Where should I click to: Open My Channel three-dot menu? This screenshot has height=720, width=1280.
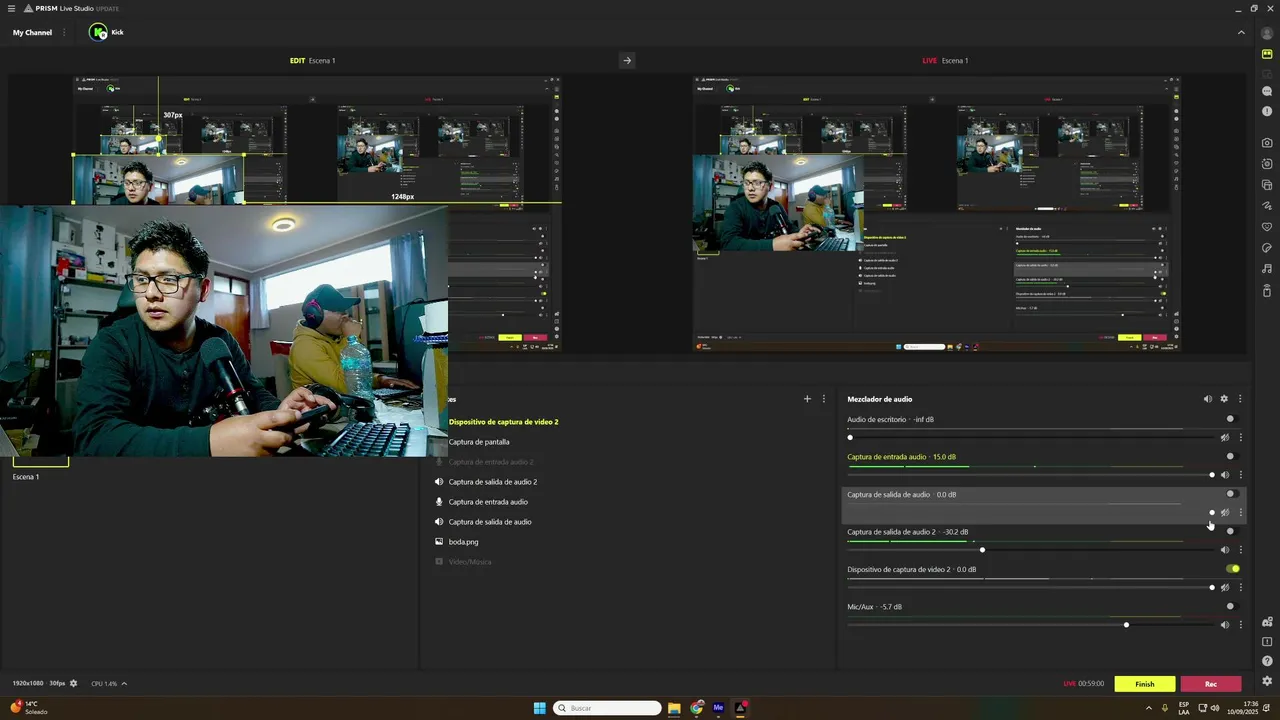tap(65, 32)
